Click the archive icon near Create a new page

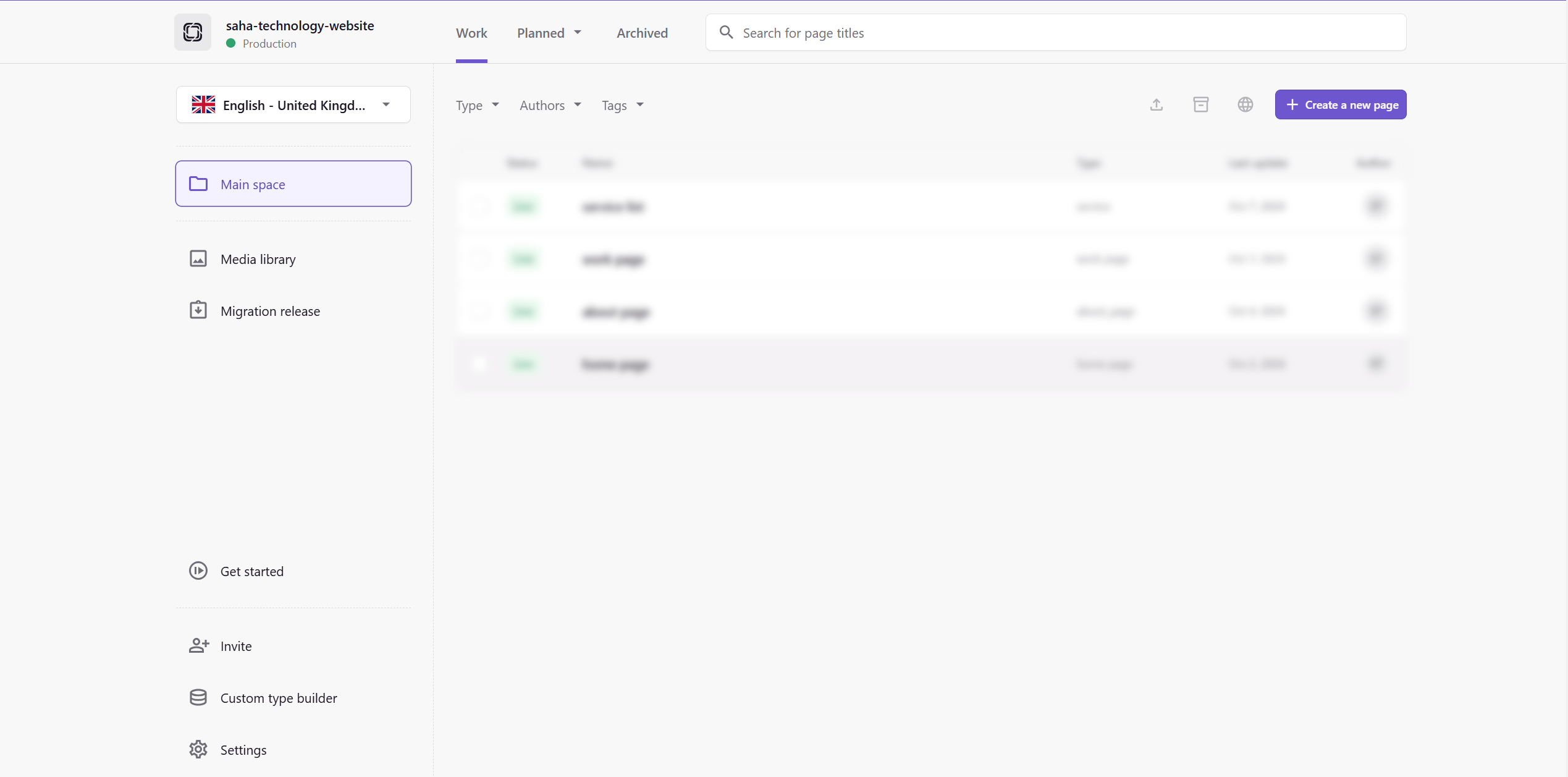tap(1201, 104)
